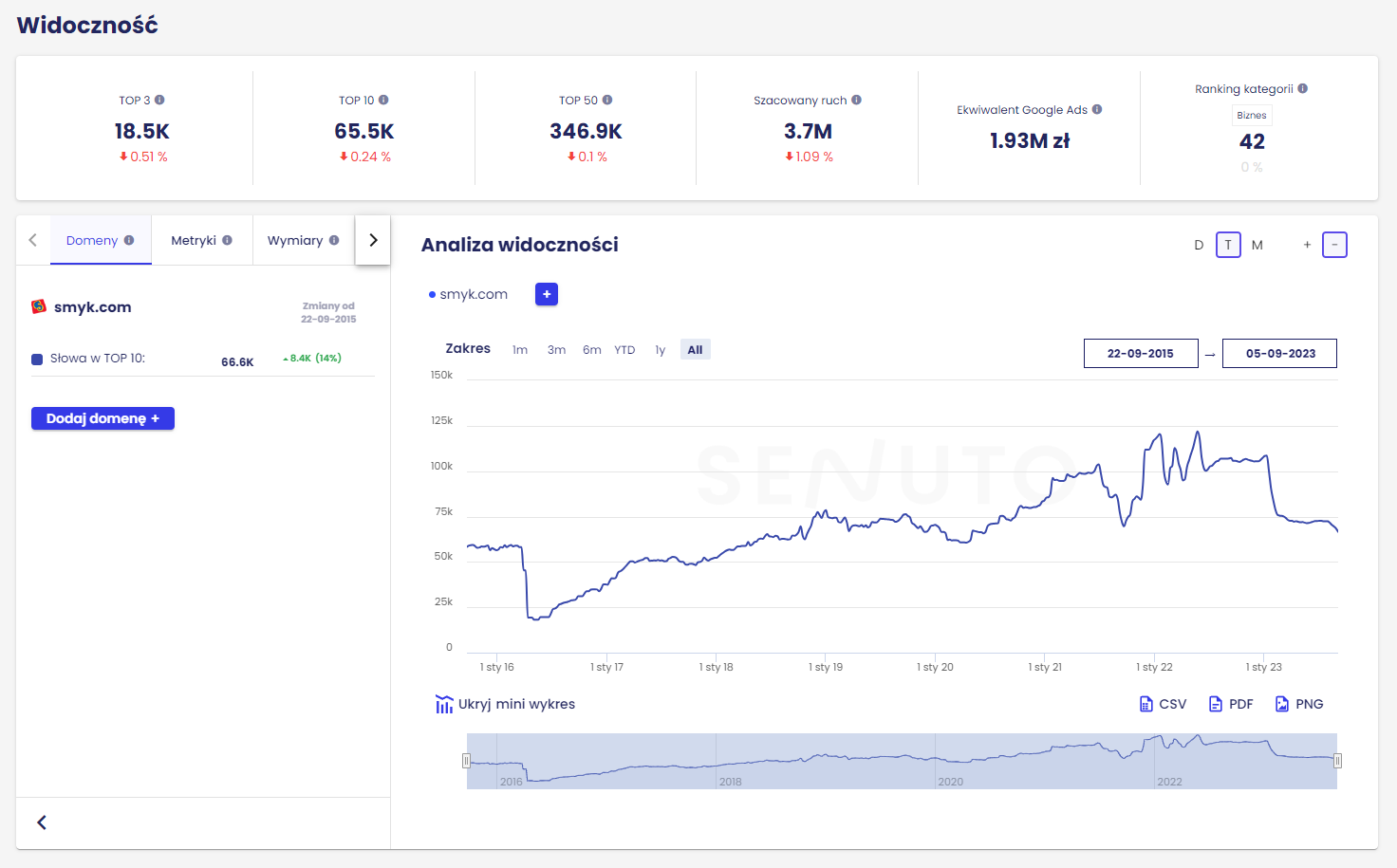Viewport: 1397px width, 868px height.
Task: Click the 18.5K TOP 3 value
Action: tap(142, 131)
